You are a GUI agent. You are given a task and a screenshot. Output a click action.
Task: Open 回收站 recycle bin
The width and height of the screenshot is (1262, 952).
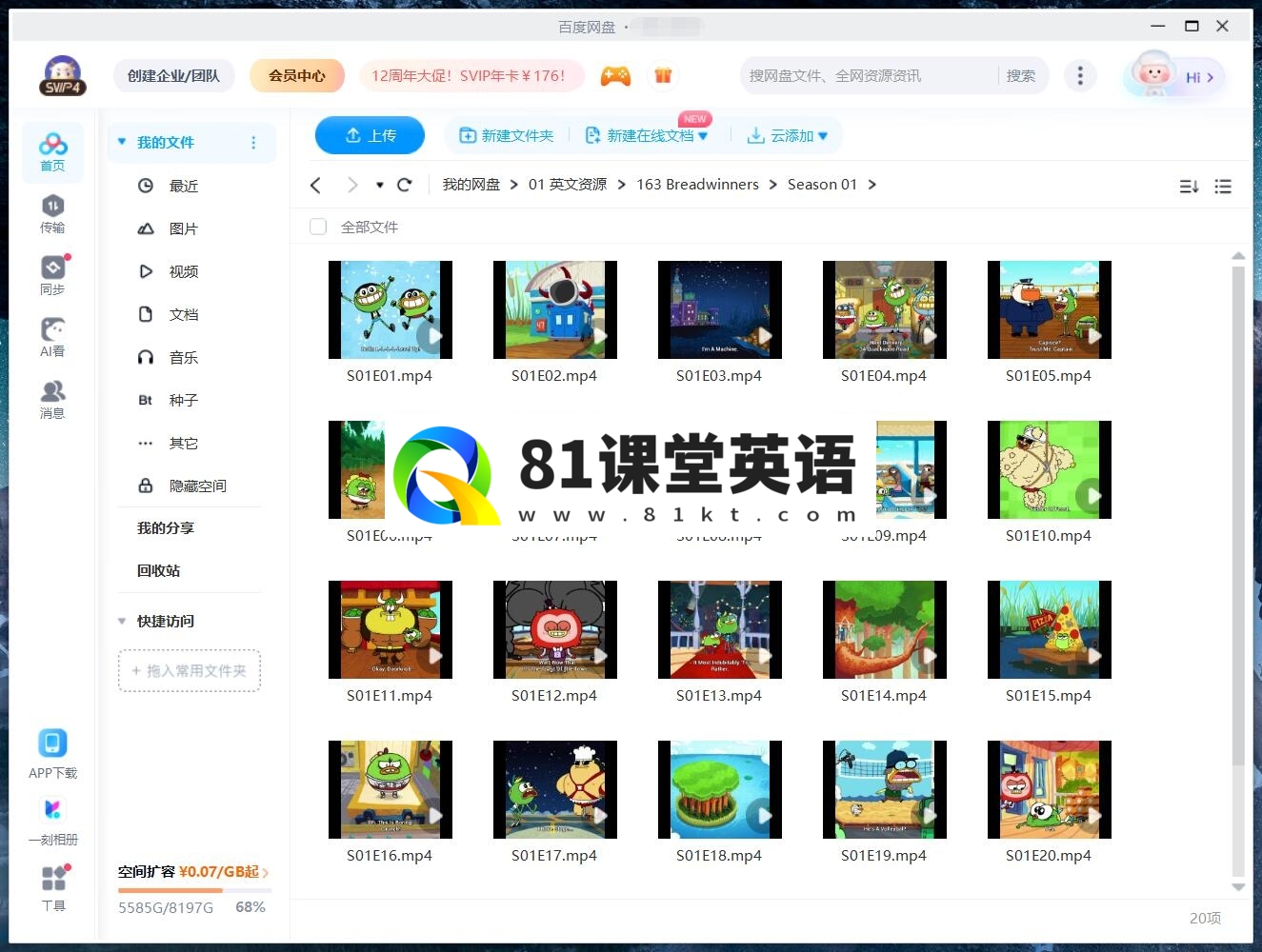point(158,570)
